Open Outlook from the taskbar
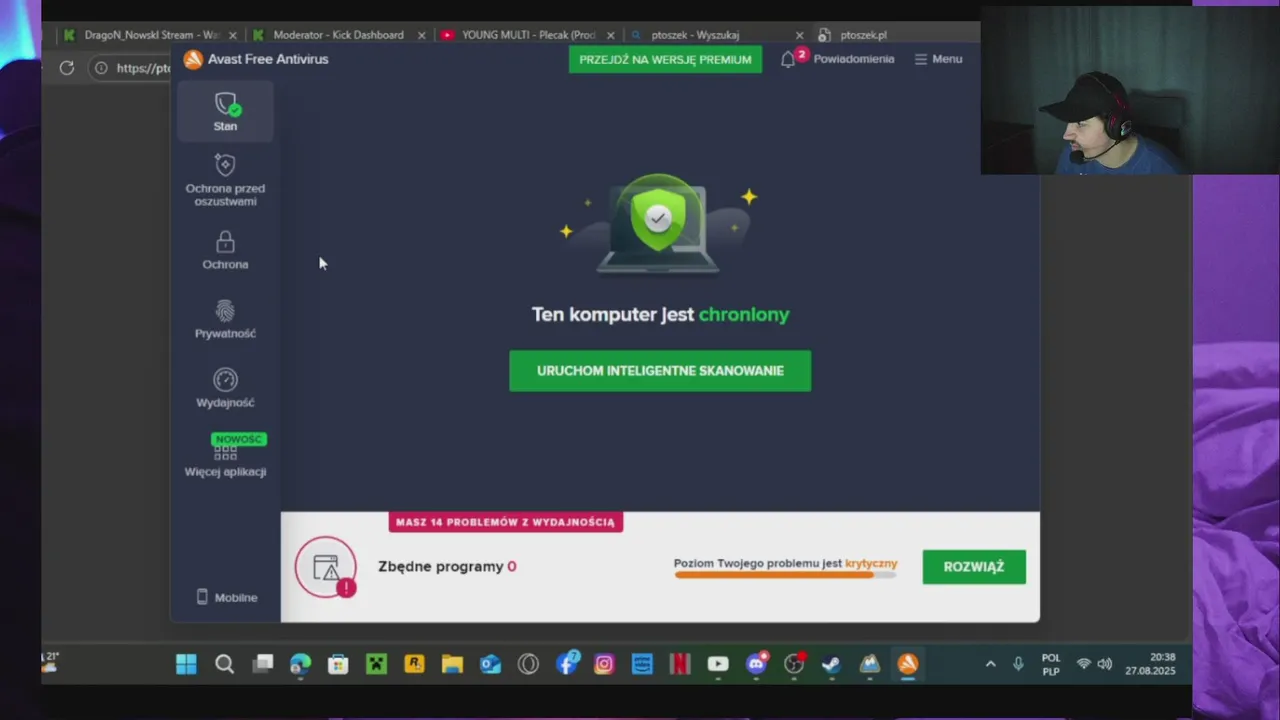The width and height of the screenshot is (1280, 720). [490, 664]
